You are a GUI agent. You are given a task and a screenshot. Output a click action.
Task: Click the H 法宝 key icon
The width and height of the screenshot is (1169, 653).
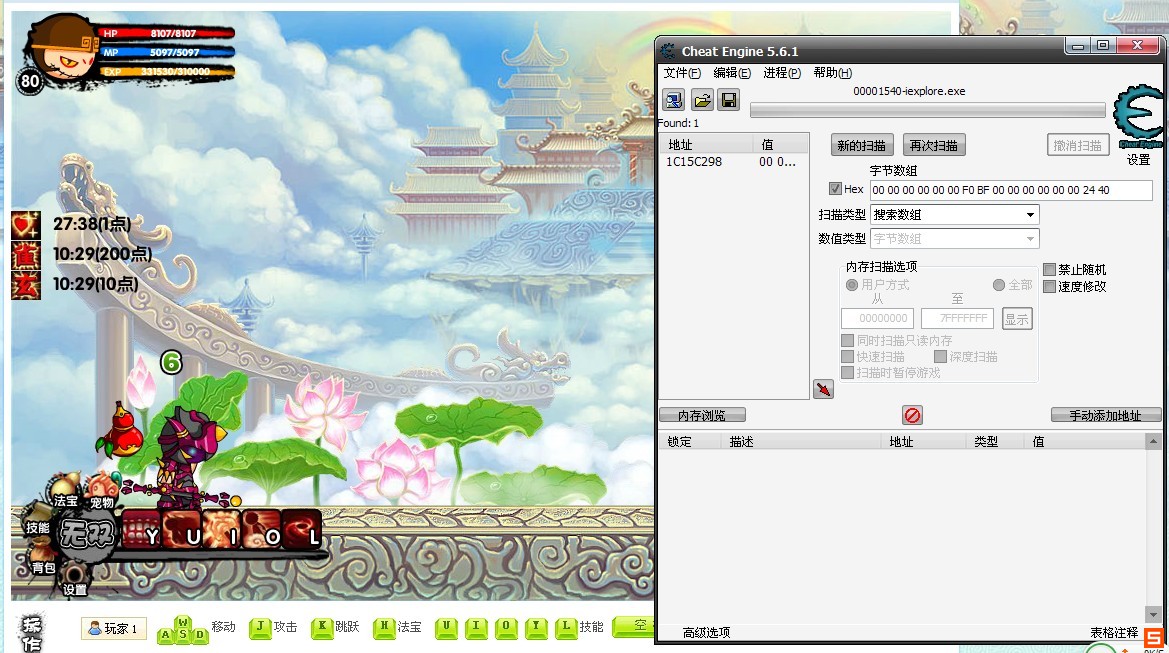pos(384,627)
